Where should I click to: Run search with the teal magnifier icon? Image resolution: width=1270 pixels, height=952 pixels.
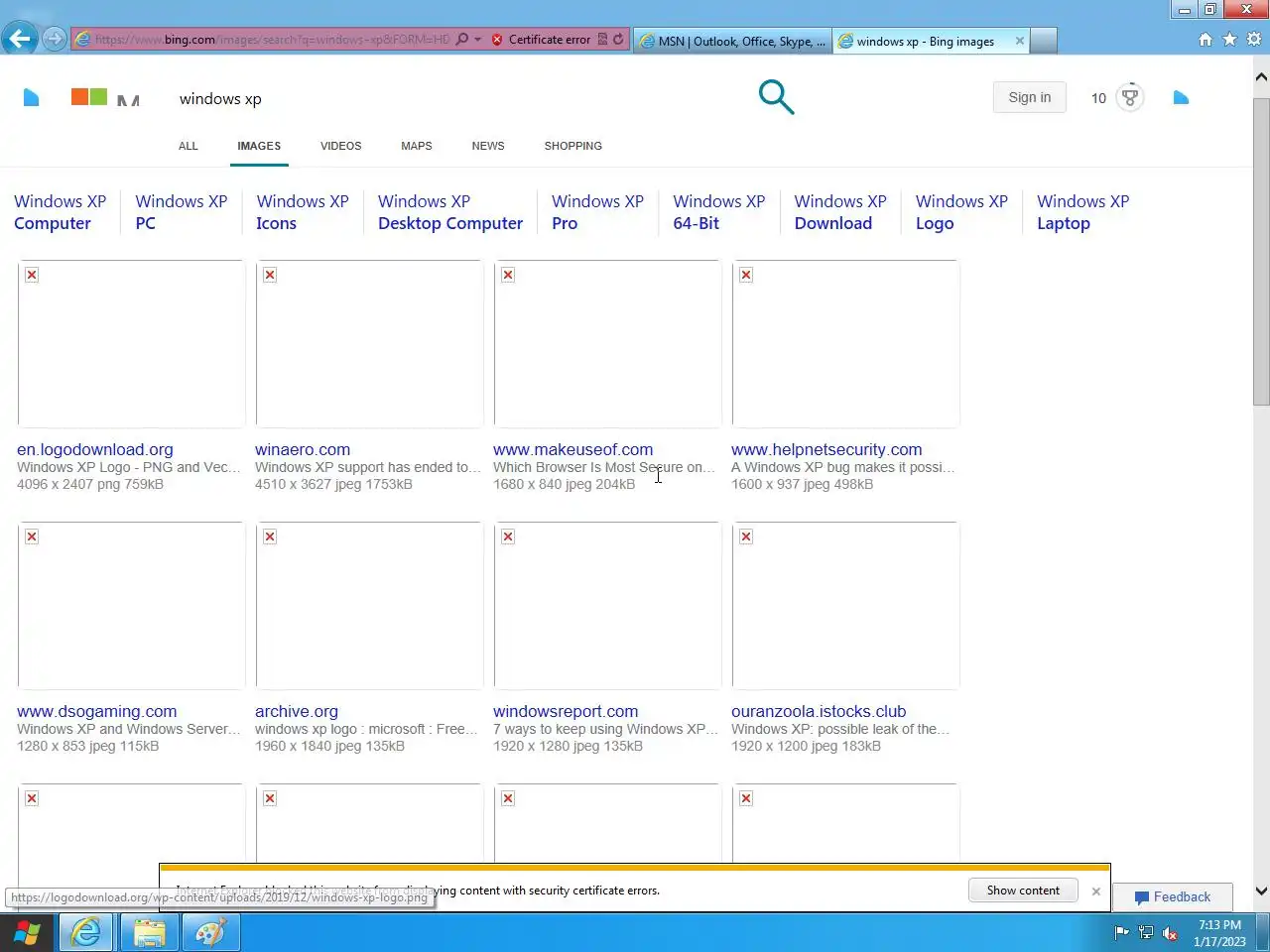pyautogui.click(x=776, y=97)
